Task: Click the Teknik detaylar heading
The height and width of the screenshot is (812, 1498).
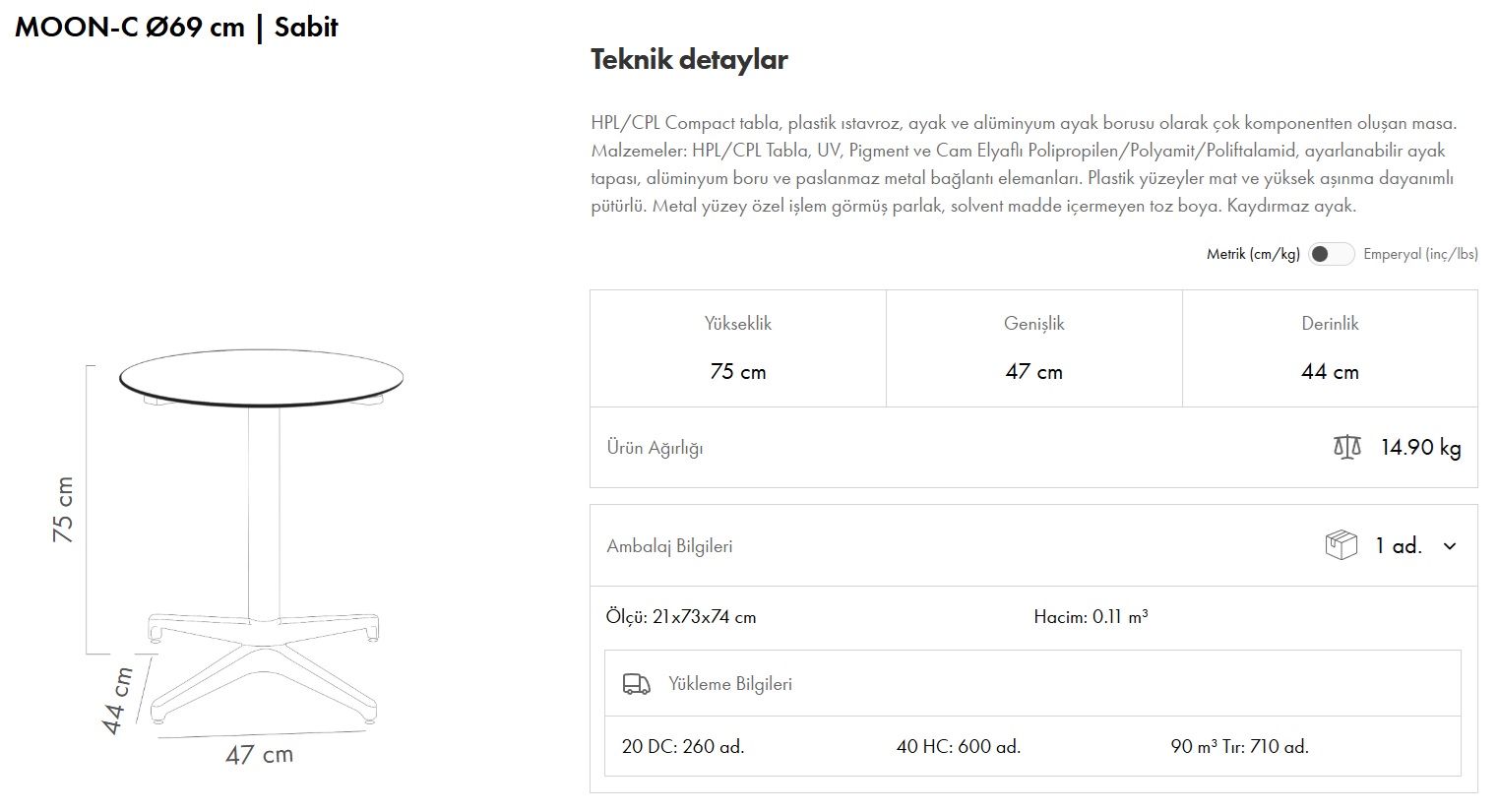Action: pos(689,59)
